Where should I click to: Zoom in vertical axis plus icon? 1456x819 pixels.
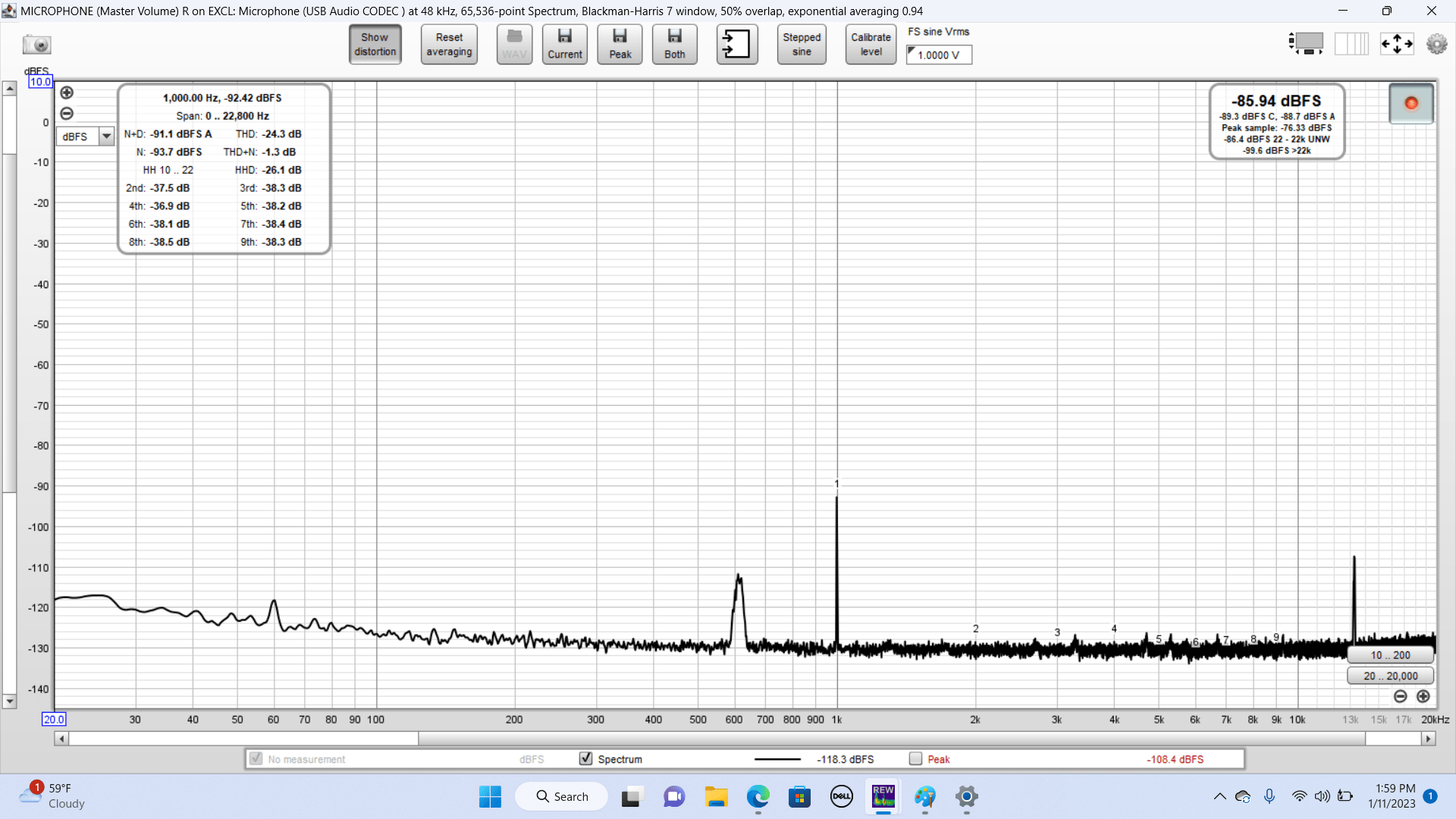click(67, 93)
